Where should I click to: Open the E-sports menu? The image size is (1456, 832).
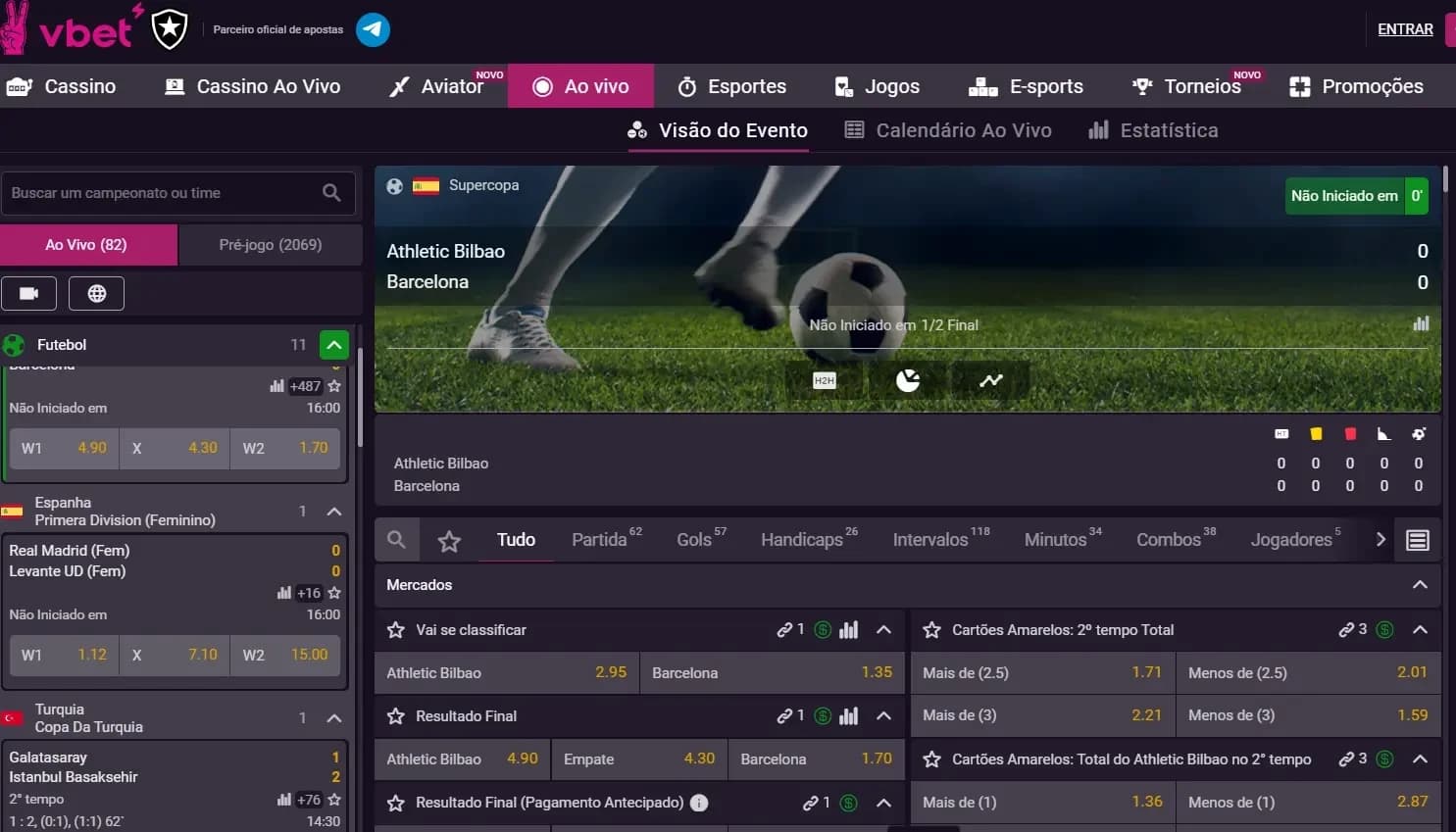[1026, 86]
